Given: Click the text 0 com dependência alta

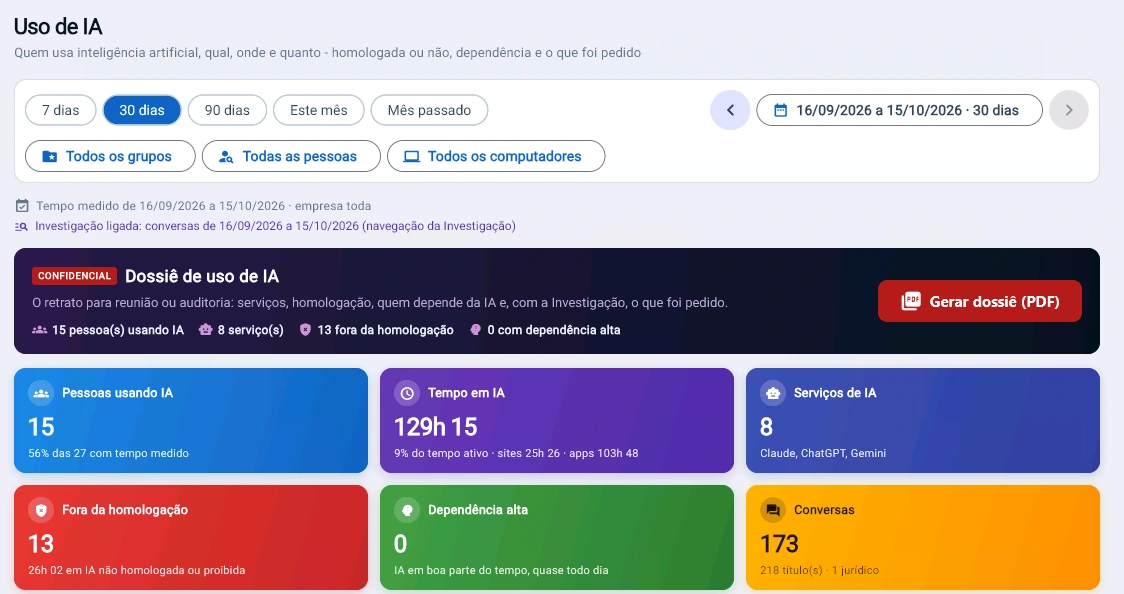Looking at the screenshot, I should click(554, 330).
